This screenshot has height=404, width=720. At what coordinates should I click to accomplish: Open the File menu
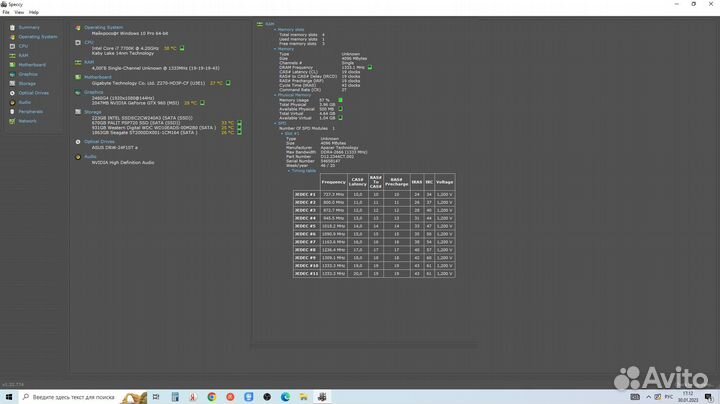pos(6,12)
